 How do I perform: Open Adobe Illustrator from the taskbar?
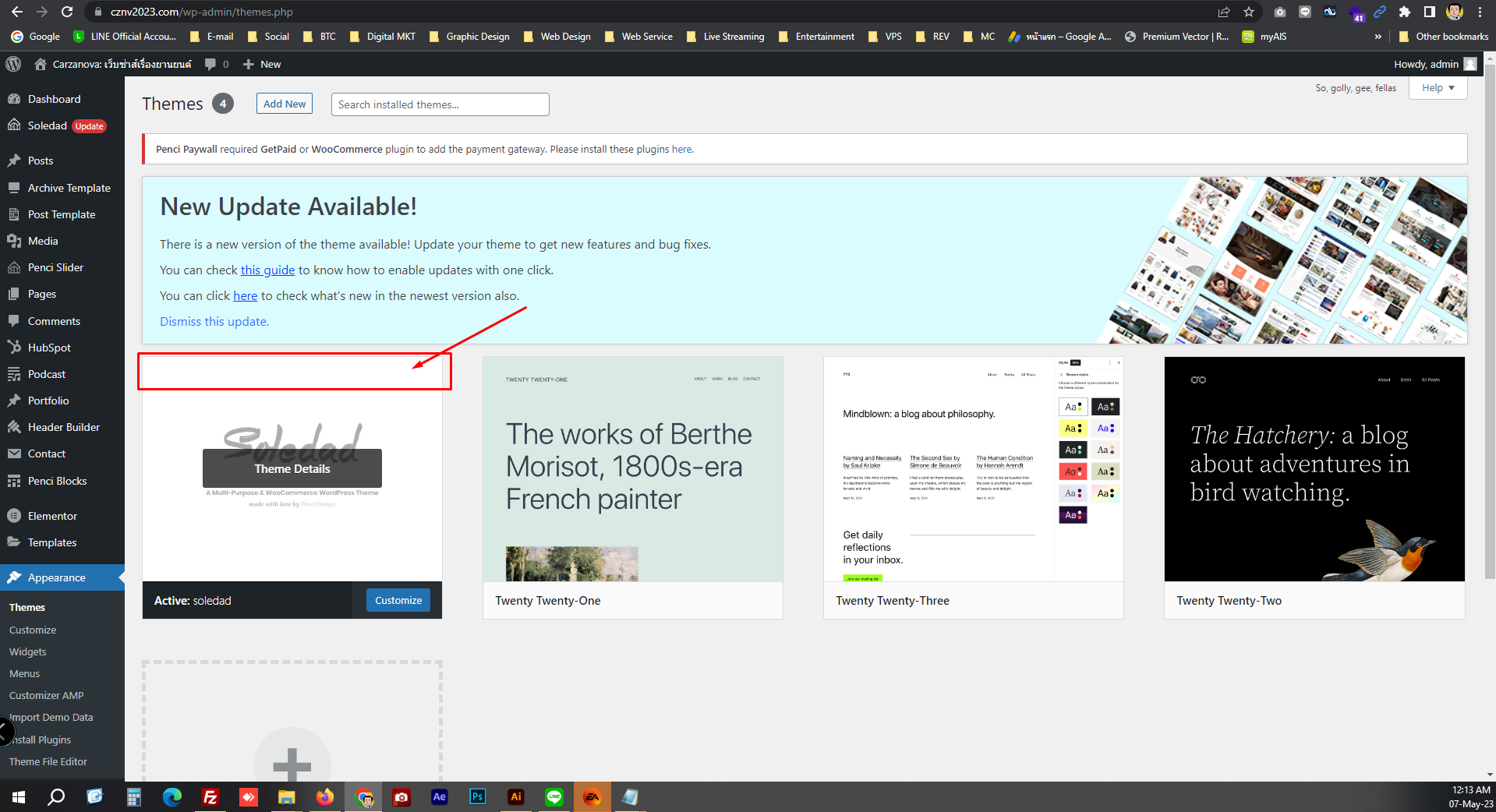click(x=516, y=796)
